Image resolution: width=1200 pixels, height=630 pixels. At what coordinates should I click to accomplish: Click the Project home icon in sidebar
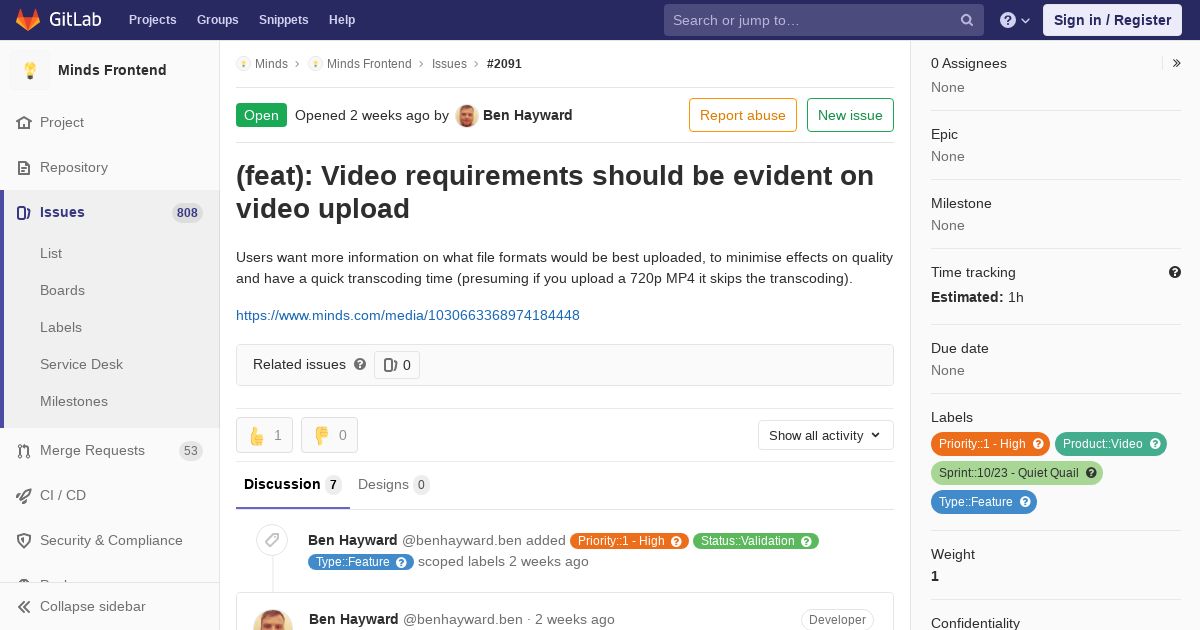click(24, 122)
